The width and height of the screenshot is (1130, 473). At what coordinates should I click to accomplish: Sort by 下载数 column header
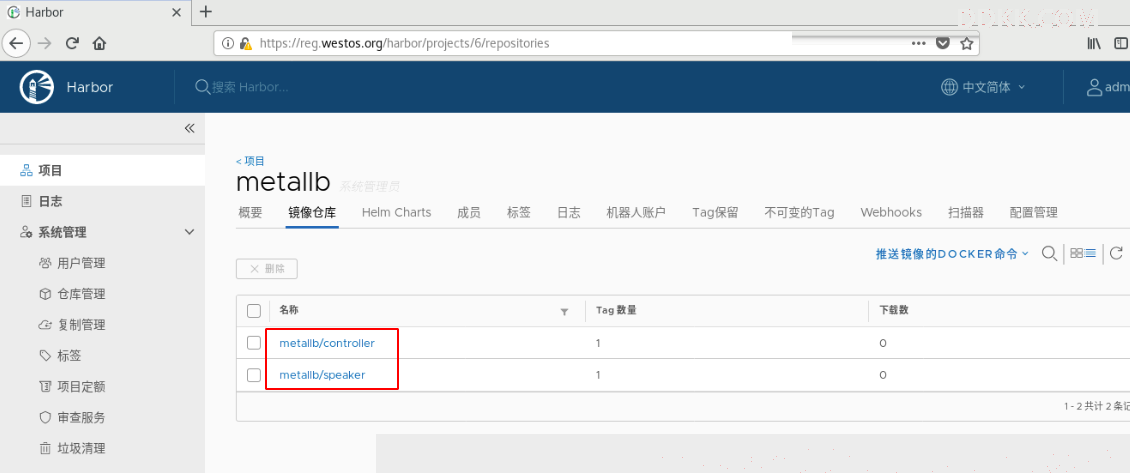[x=894, y=311]
